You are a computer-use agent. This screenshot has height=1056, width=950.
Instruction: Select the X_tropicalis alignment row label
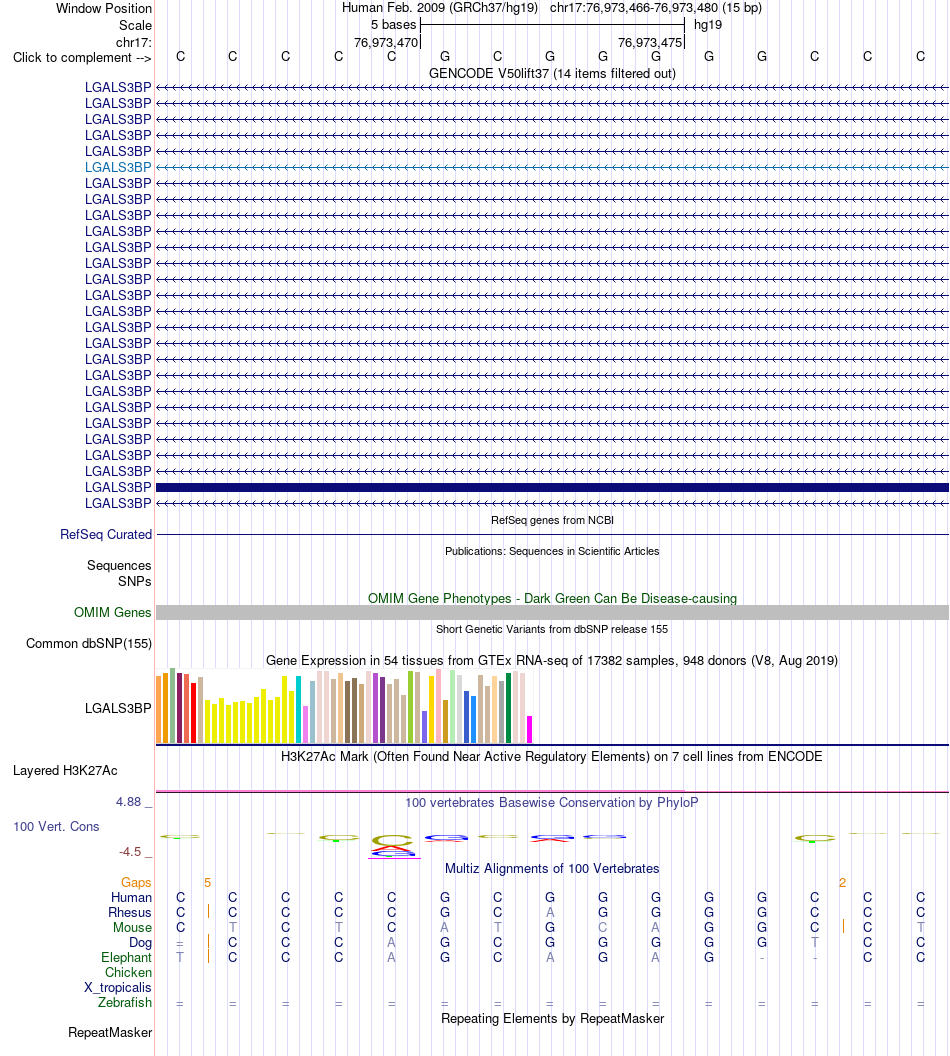118,987
